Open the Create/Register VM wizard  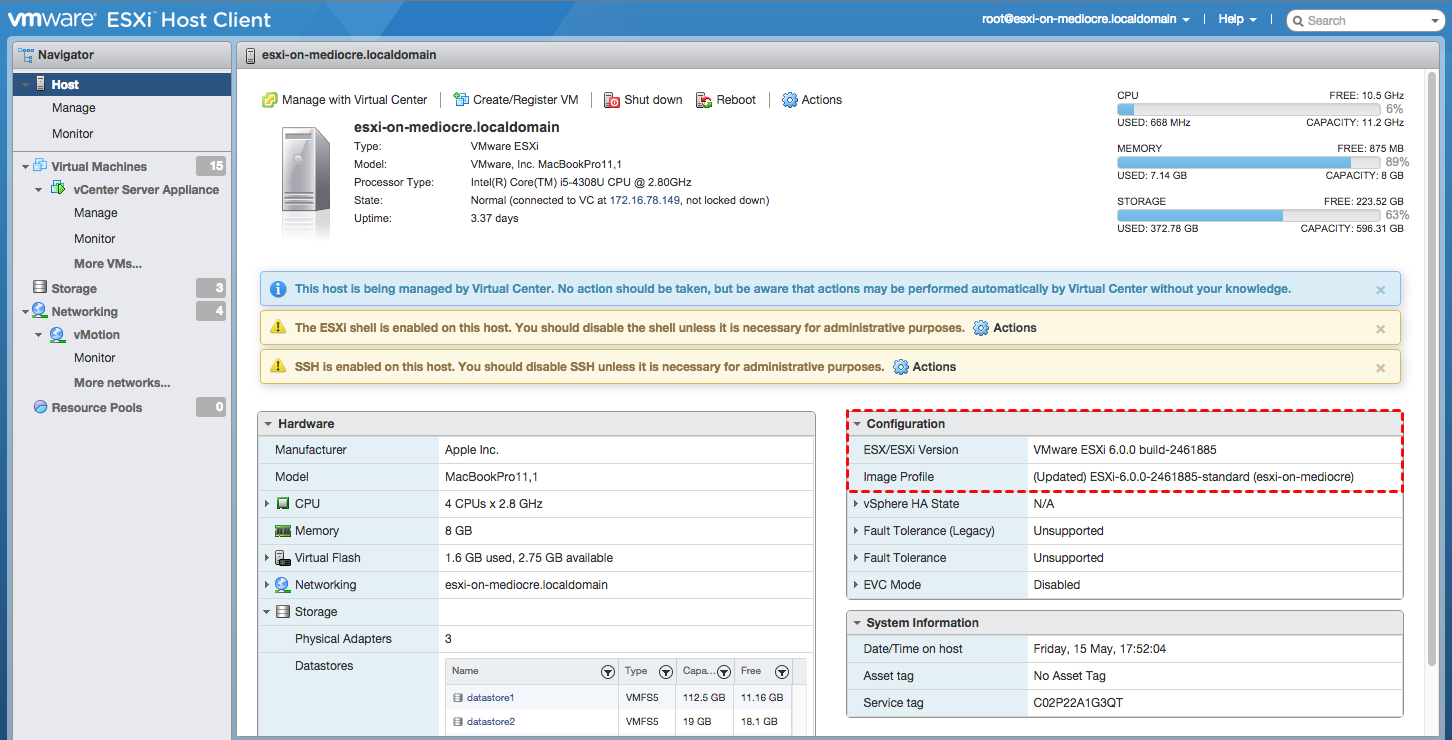click(516, 99)
